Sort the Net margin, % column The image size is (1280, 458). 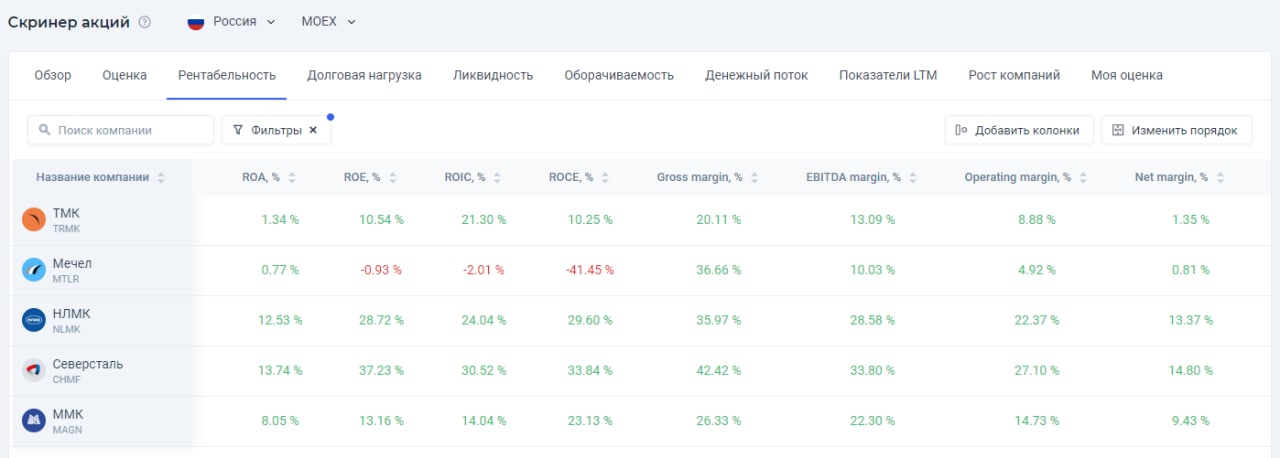[1220, 178]
